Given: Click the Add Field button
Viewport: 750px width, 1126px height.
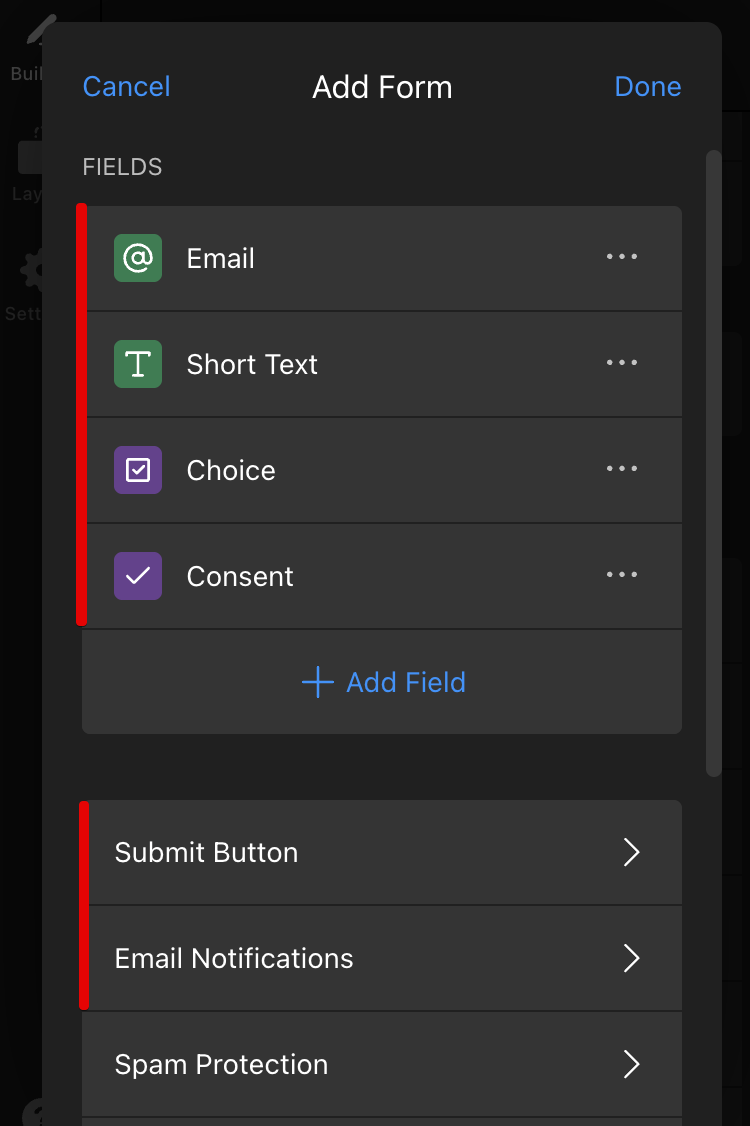Looking at the screenshot, I should (382, 682).
